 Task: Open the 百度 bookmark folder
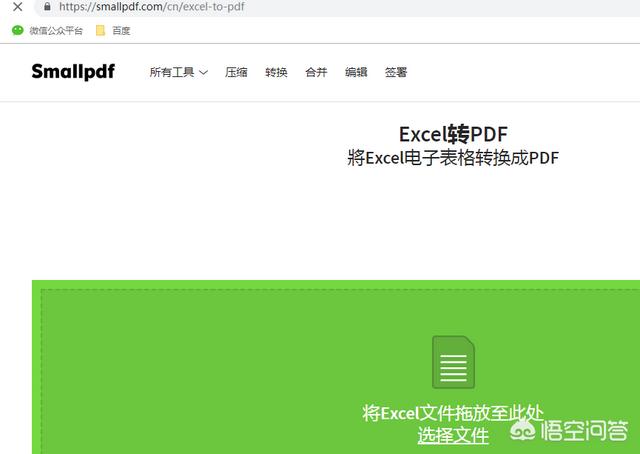(113, 31)
